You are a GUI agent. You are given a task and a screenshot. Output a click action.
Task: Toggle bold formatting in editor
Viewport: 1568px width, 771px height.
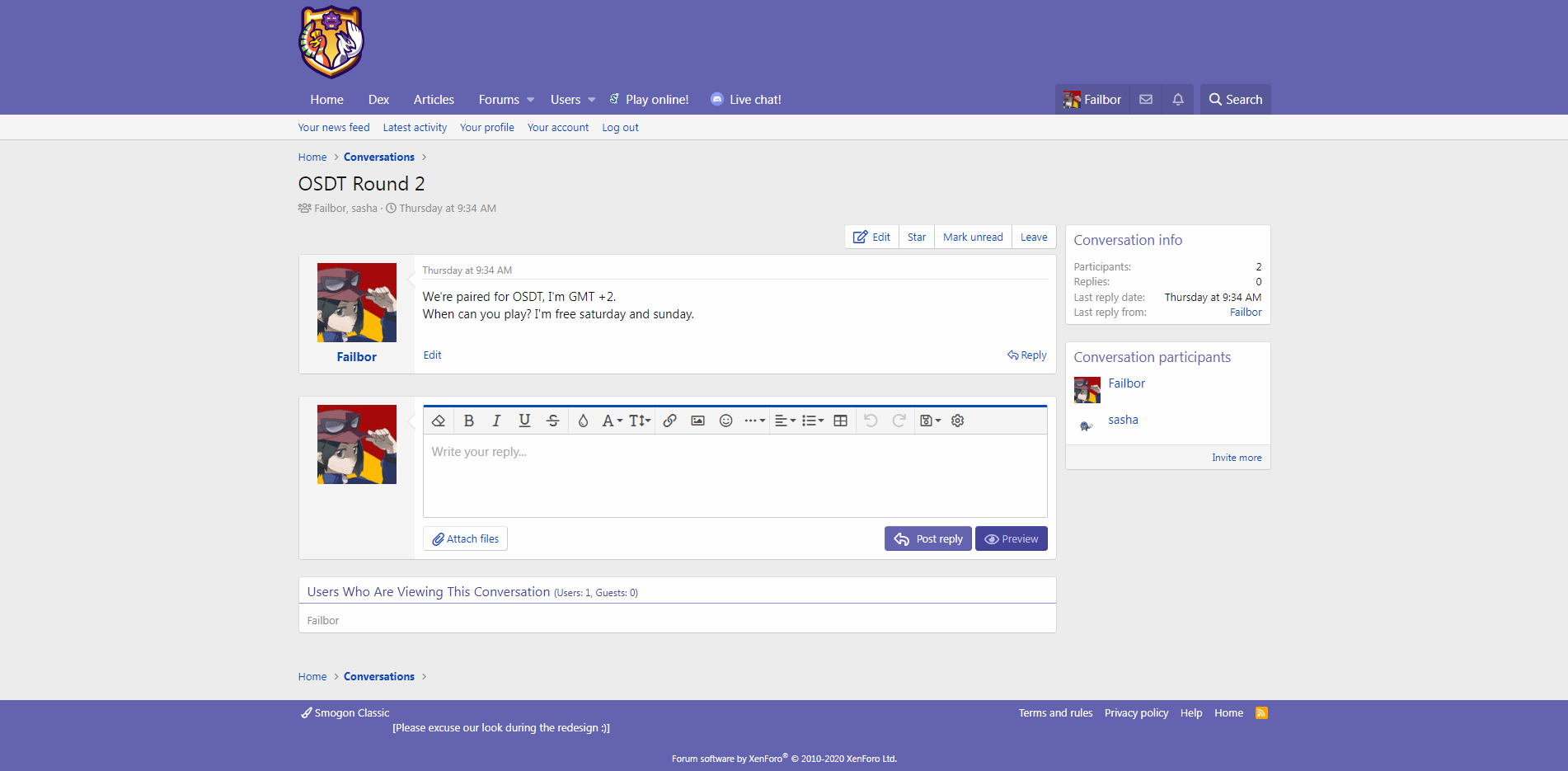coord(468,421)
